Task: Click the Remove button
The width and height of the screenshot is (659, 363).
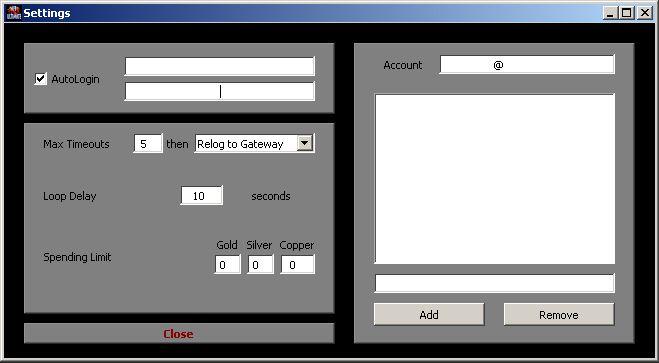Action: pos(559,315)
